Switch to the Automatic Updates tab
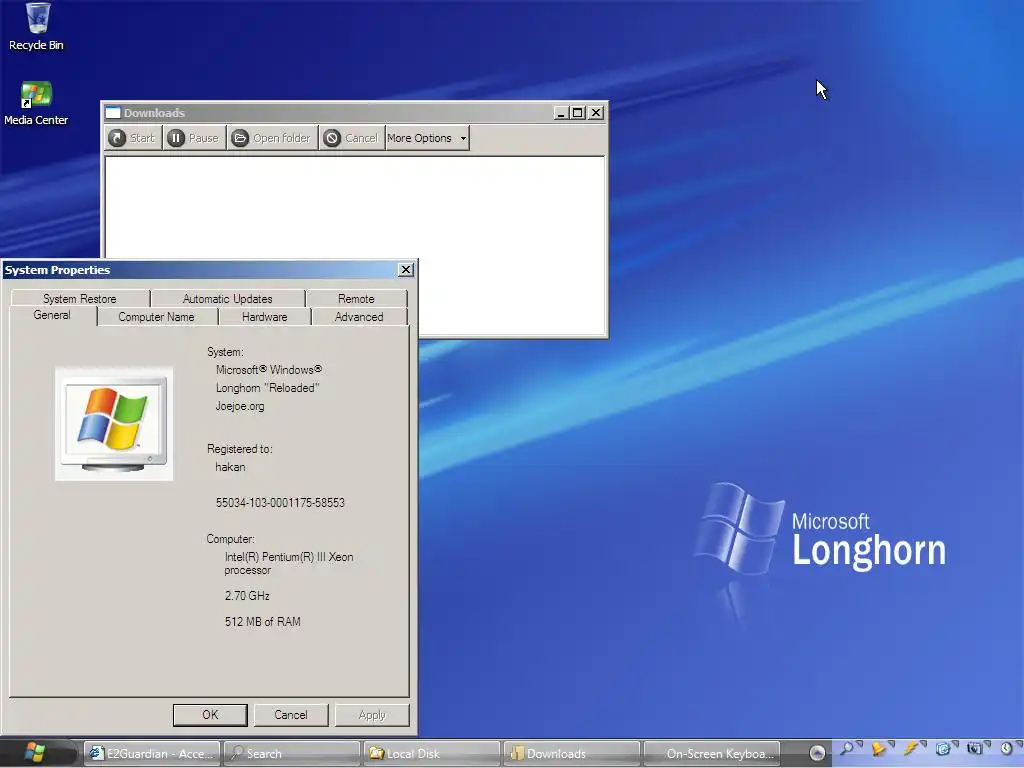 pyautogui.click(x=227, y=298)
